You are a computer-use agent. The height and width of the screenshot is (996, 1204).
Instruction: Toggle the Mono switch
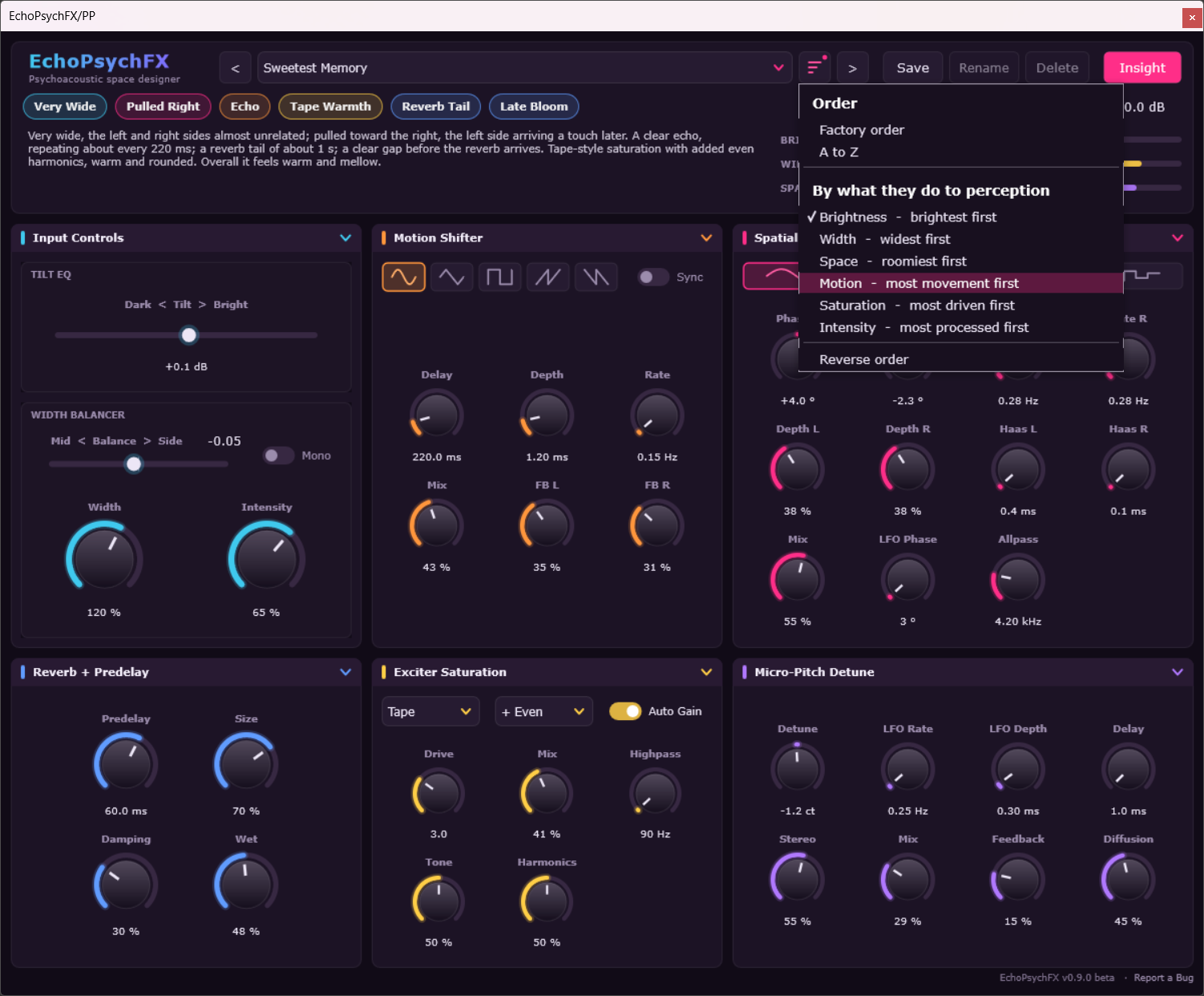click(279, 455)
